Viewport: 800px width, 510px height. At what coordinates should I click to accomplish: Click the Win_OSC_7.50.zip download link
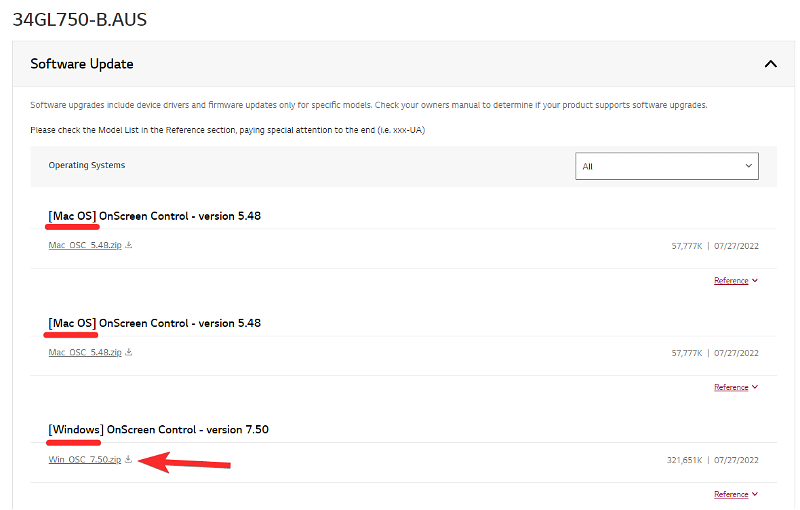(x=84, y=460)
